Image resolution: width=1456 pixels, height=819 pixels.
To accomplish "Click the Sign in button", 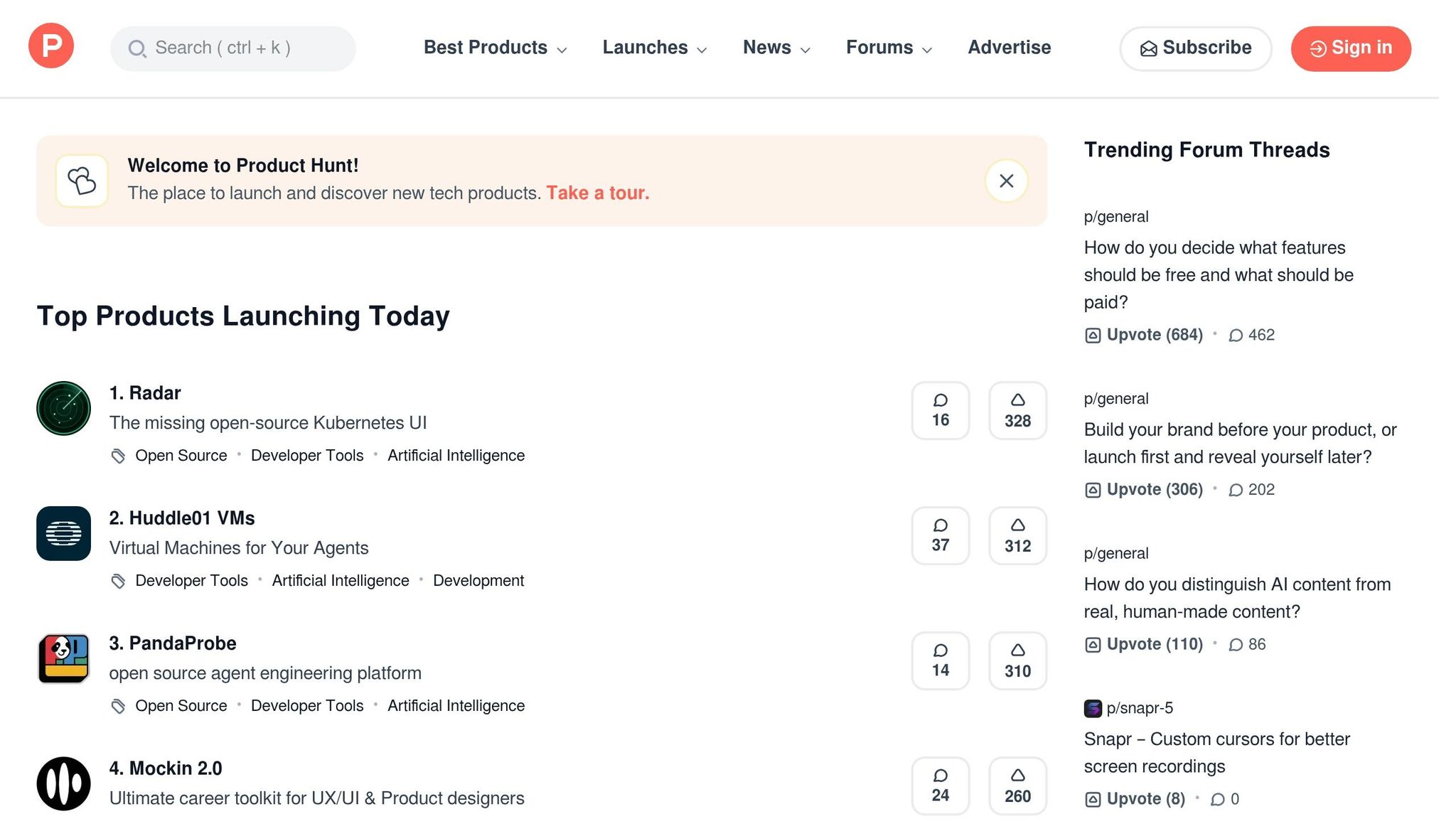I will (1351, 48).
